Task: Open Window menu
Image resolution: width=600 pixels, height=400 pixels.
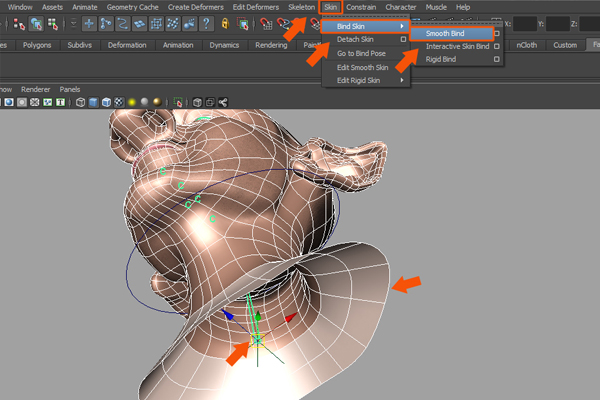Action: tap(20, 7)
